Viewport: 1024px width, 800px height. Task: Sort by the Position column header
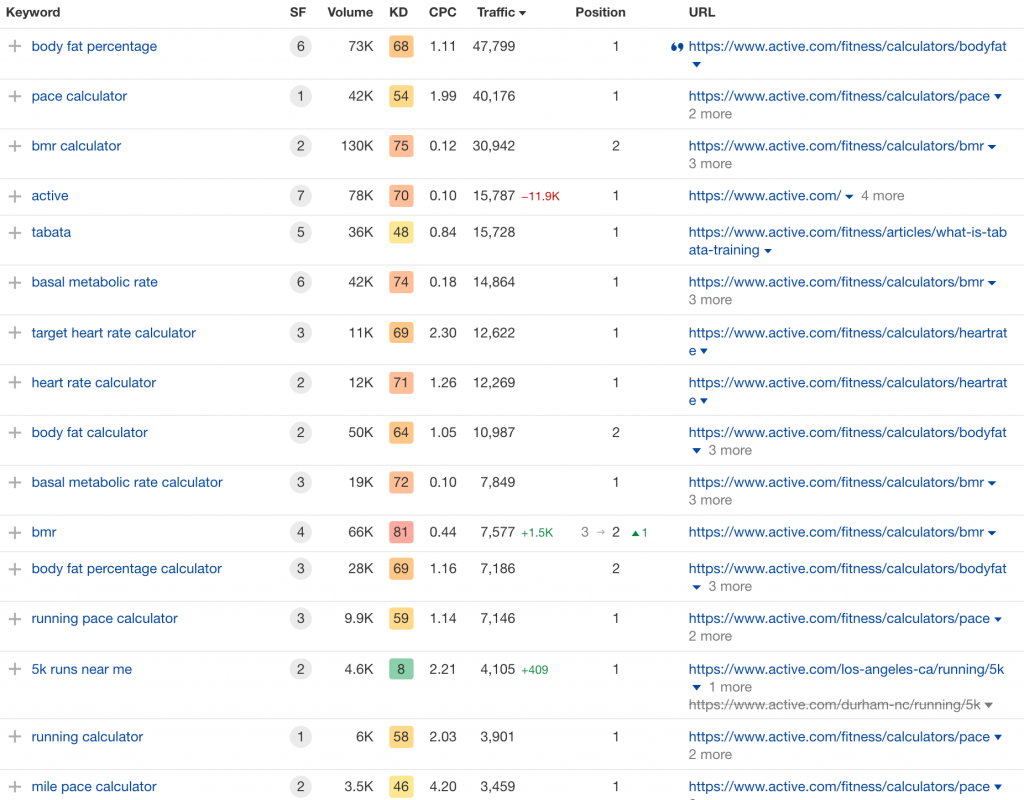[x=600, y=12]
